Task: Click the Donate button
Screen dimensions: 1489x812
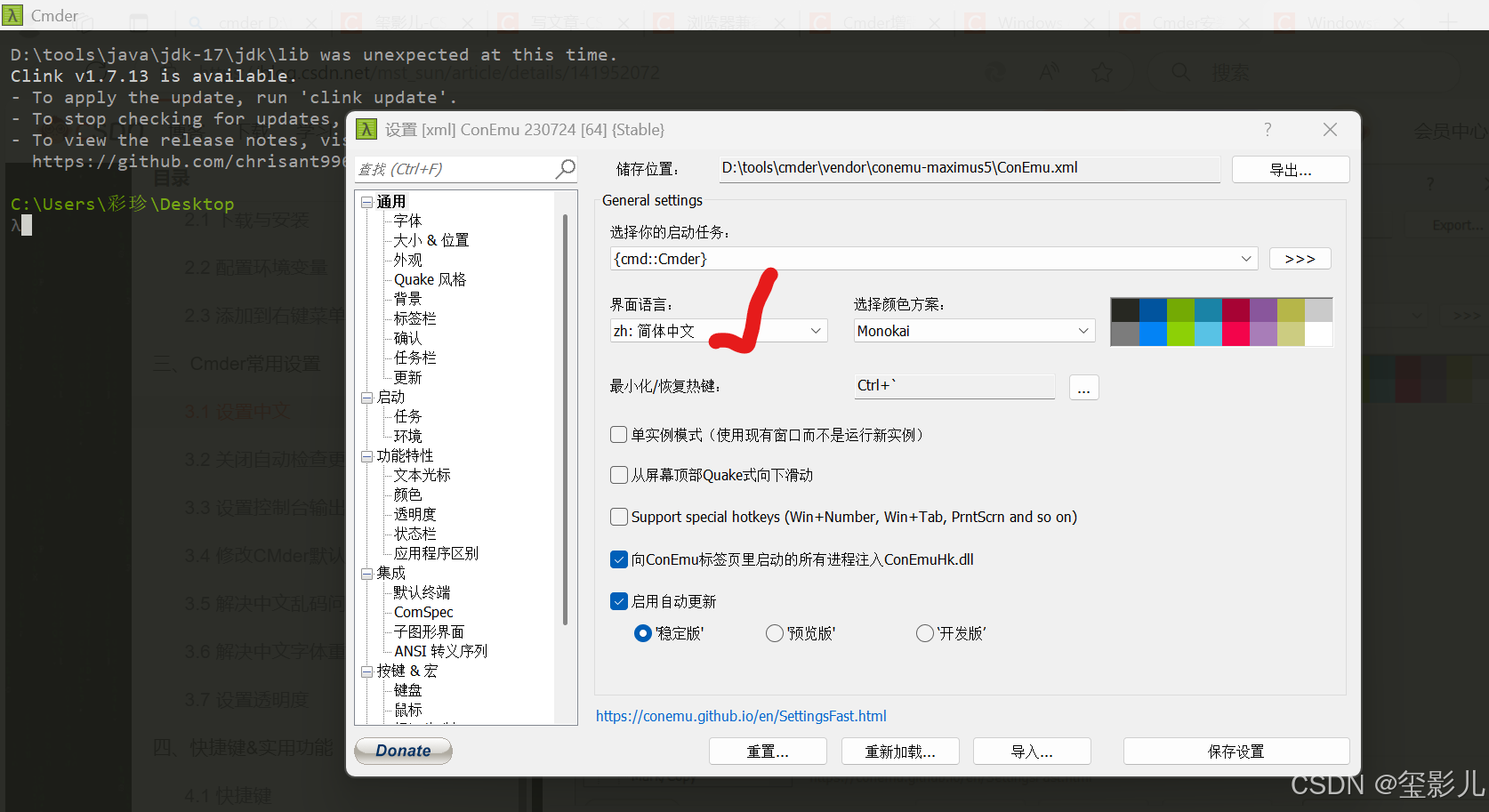Action: [x=403, y=751]
